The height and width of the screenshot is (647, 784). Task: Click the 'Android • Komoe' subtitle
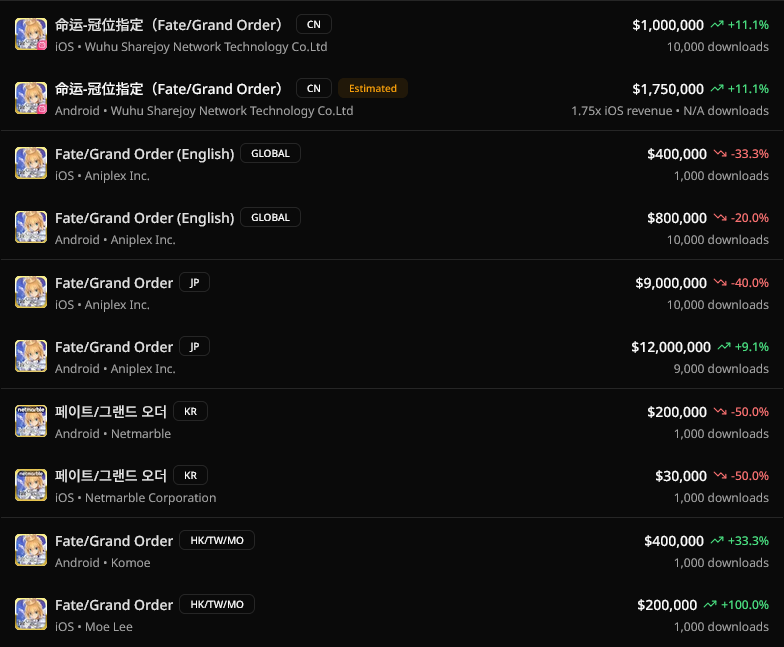(102, 562)
